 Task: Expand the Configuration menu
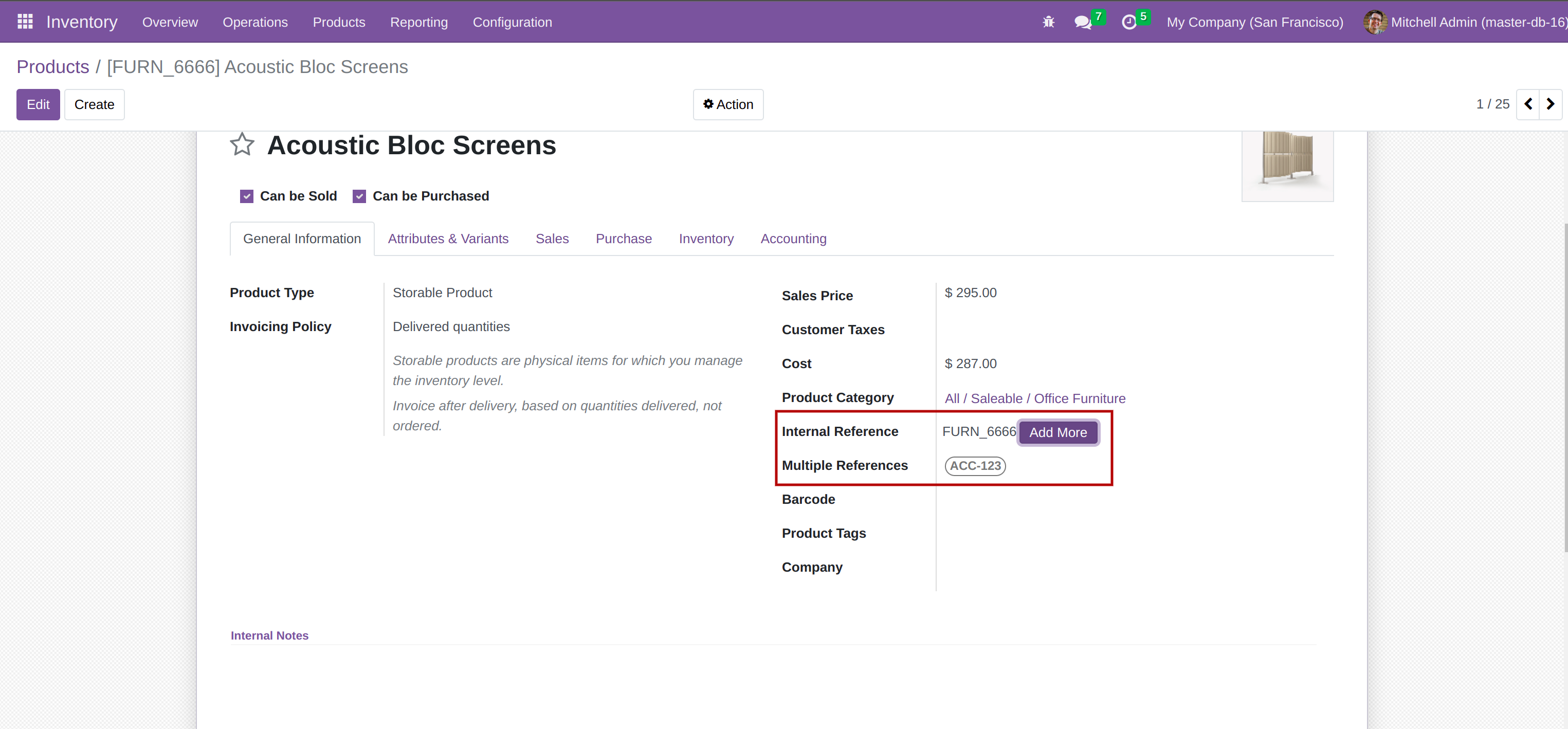(x=512, y=22)
